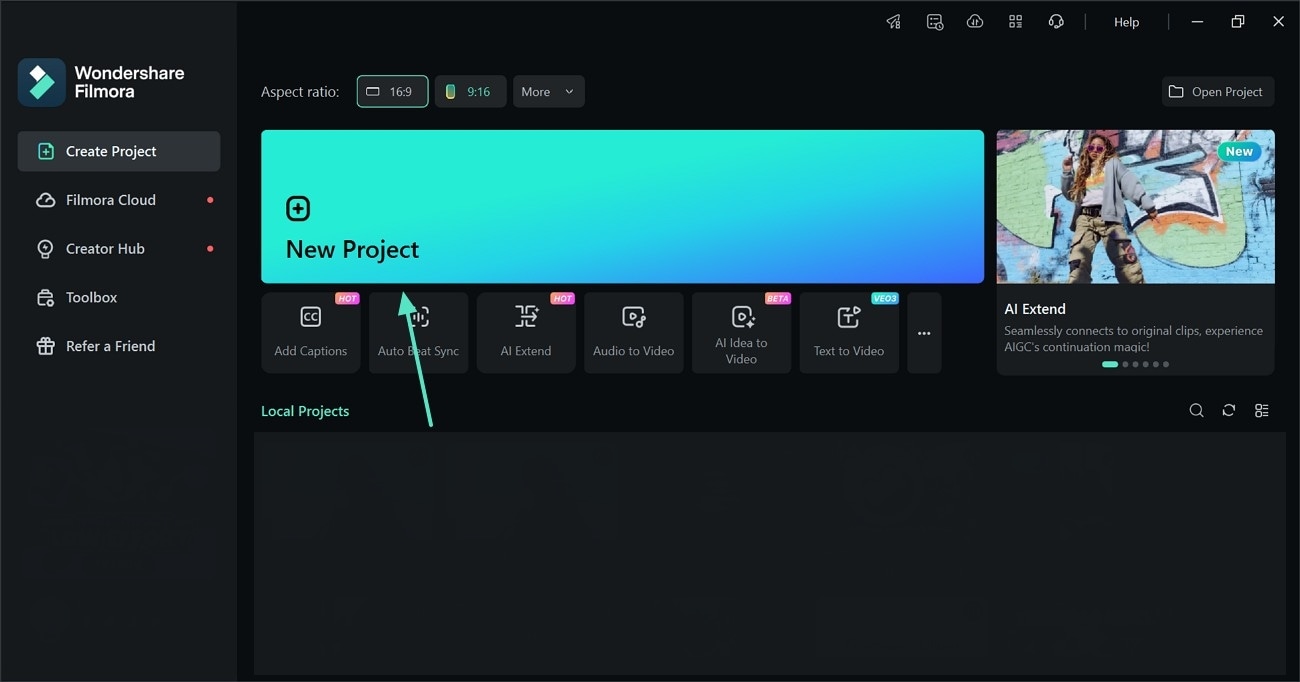The height and width of the screenshot is (682, 1300).
Task: Open the search for local projects
Action: point(1196,410)
